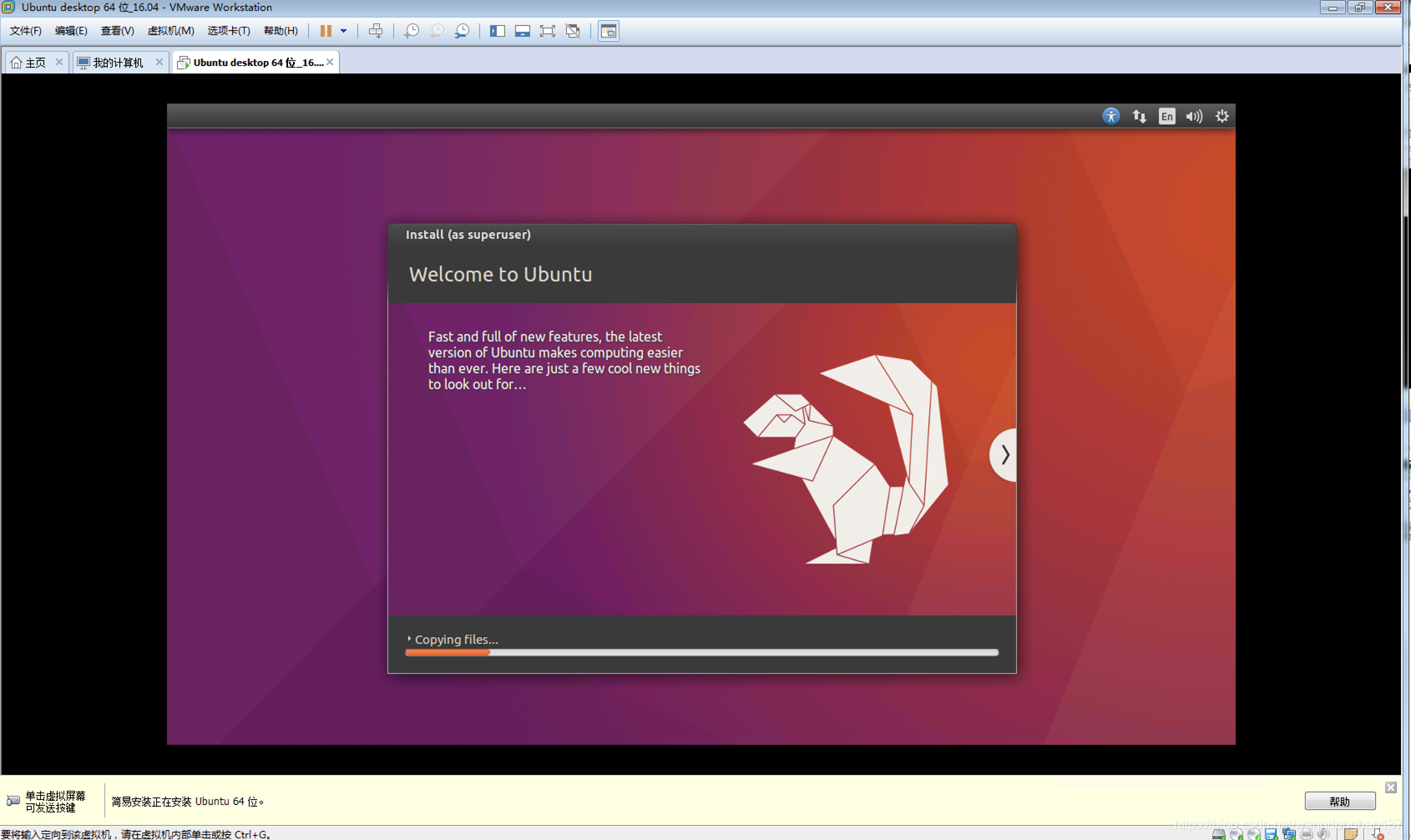The height and width of the screenshot is (840, 1411).
Task: Open the snapshot manager icon
Action: (462, 31)
